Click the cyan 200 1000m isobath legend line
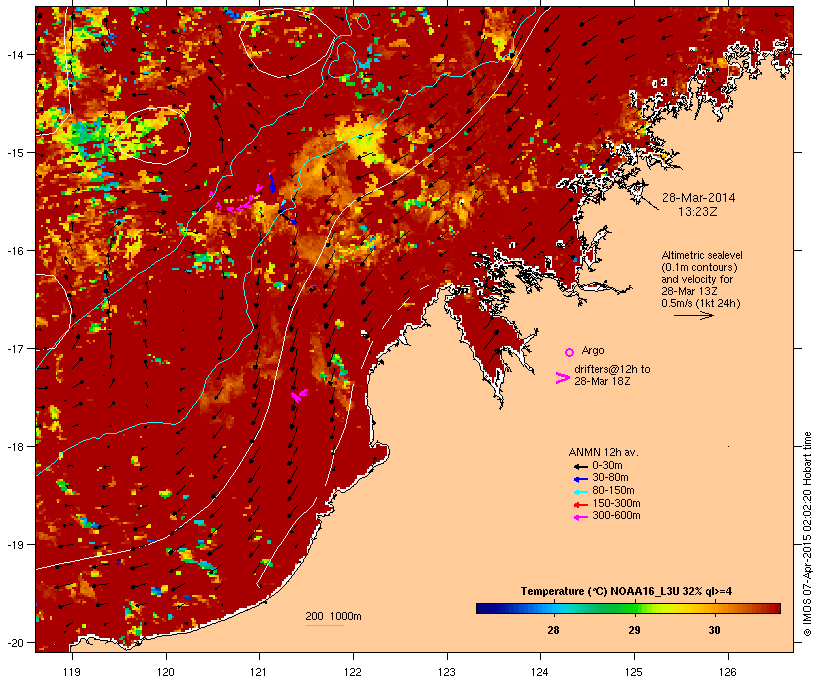 coord(324,625)
